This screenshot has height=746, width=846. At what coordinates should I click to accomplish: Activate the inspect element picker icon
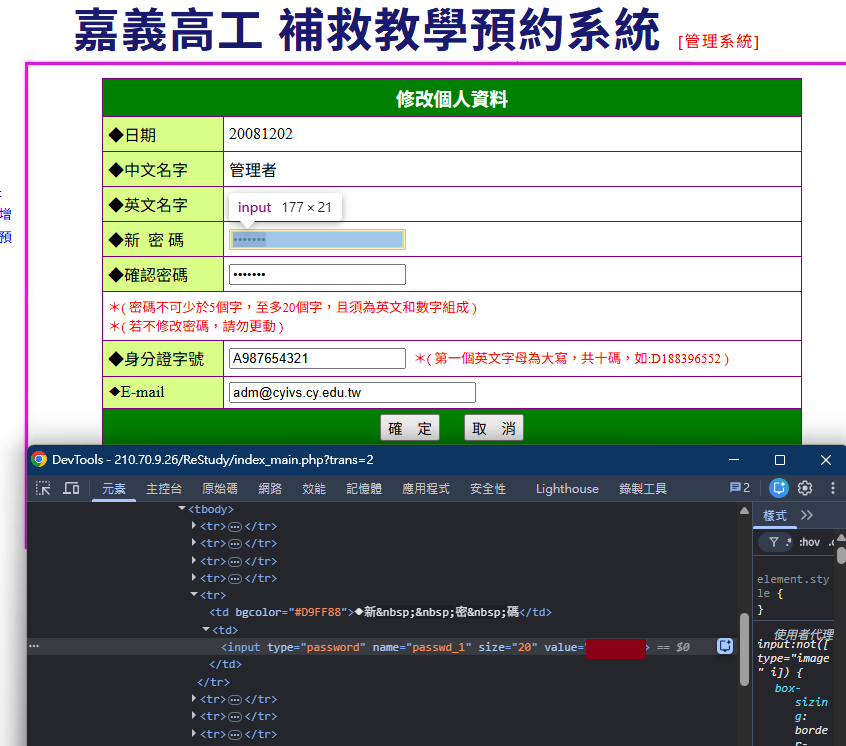(x=43, y=489)
